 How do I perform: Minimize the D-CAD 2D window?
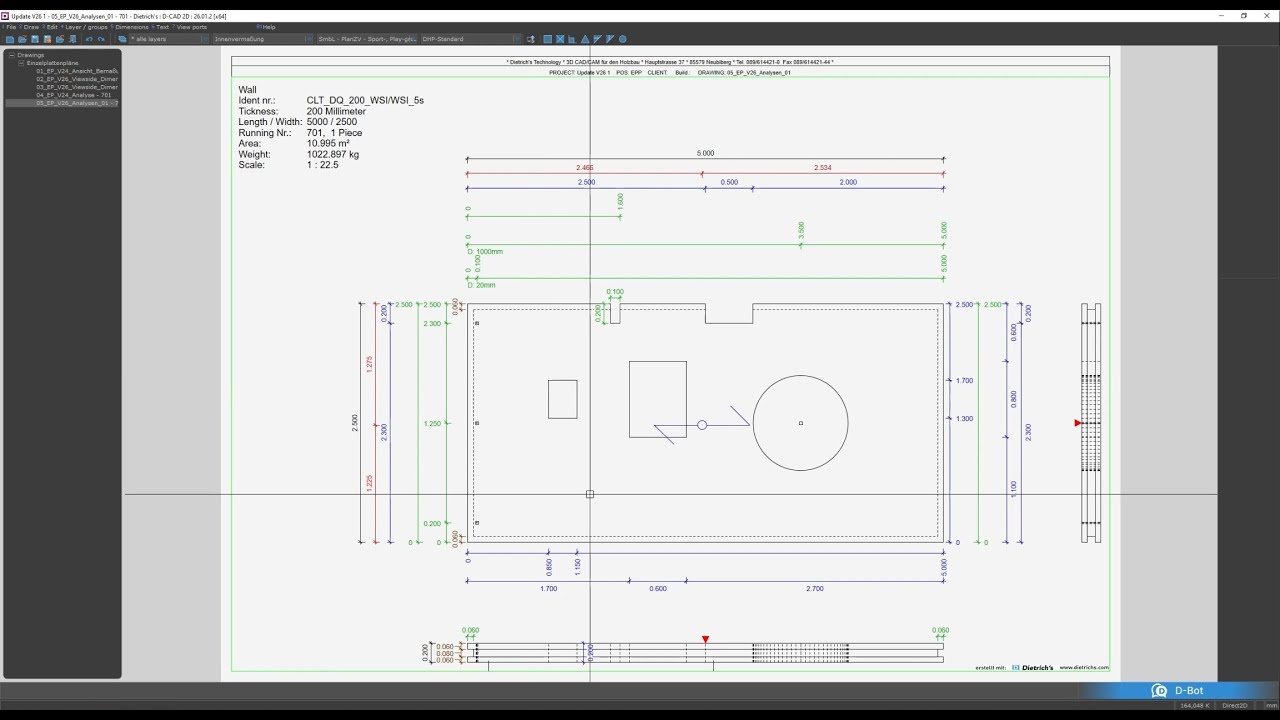(x=1222, y=15)
